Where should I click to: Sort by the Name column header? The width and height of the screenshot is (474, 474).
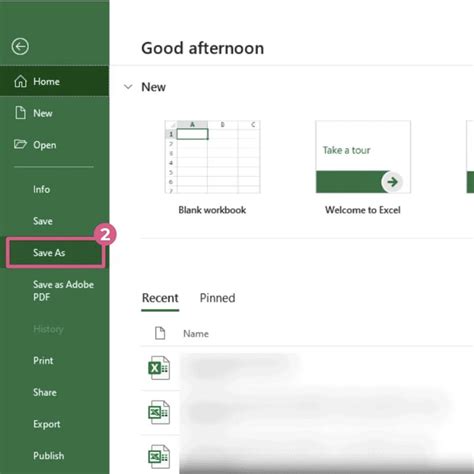coord(196,334)
